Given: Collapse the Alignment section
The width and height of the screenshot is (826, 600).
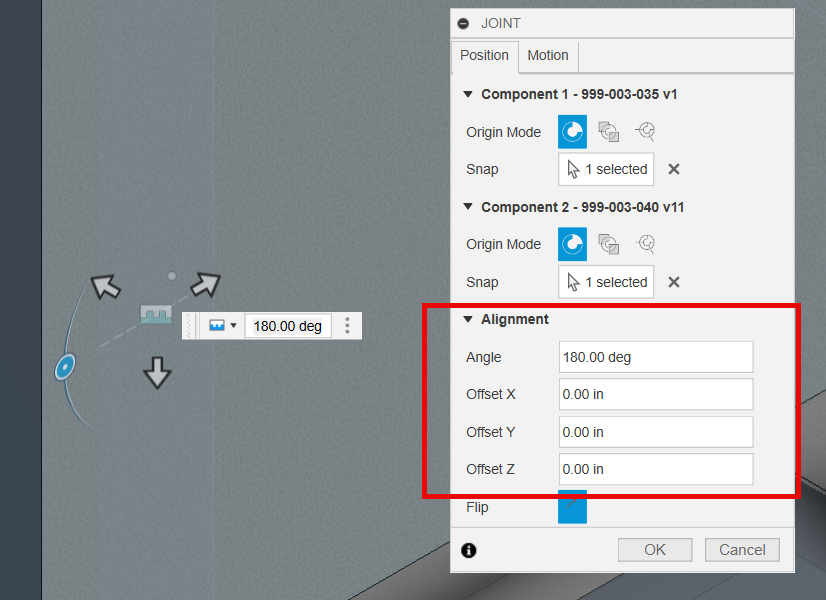Looking at the screenshot, I should coord(467,319).
